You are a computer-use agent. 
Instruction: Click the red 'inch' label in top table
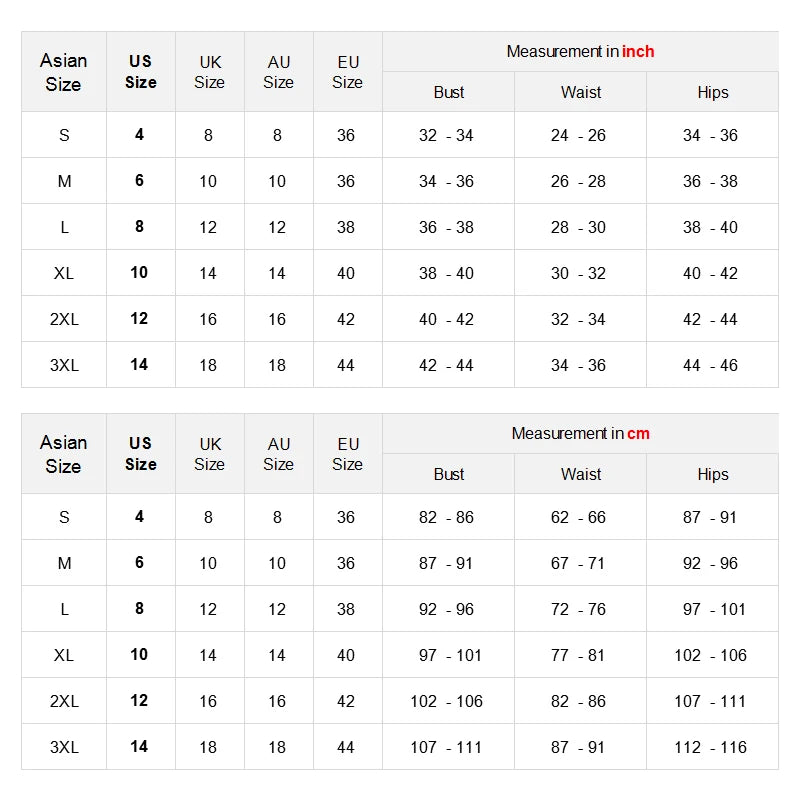point(638,52)
